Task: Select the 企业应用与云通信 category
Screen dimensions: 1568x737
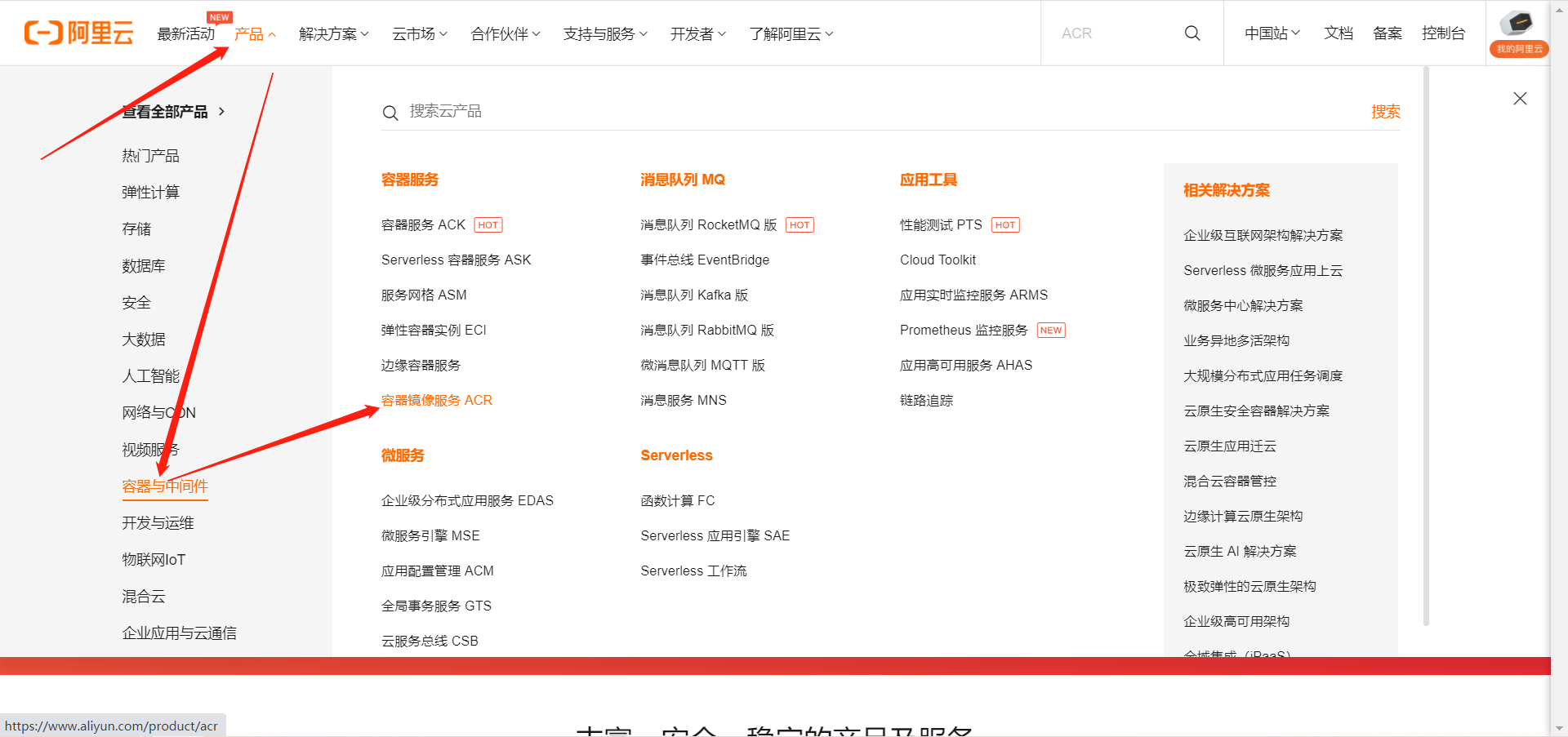Action: (180, 633)
